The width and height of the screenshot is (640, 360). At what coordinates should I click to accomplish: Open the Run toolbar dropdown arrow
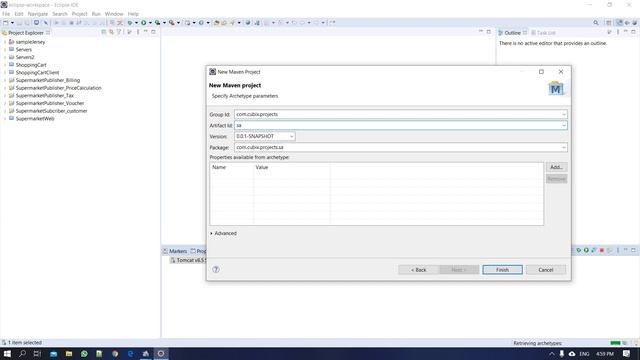pos(150,23)
